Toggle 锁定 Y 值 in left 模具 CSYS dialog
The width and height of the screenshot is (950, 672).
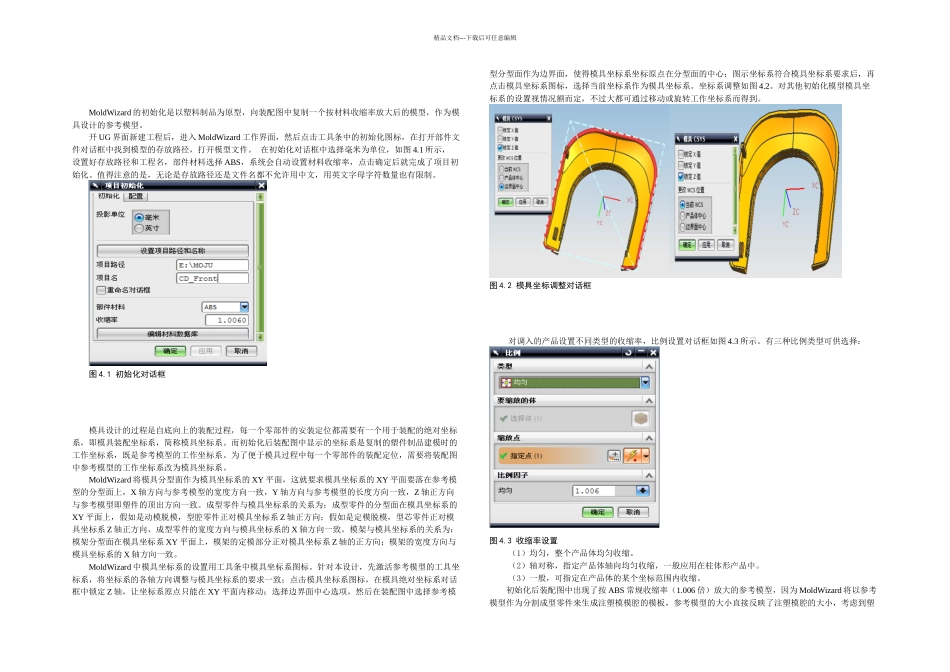pyautogui.click(x=500, y=139)
